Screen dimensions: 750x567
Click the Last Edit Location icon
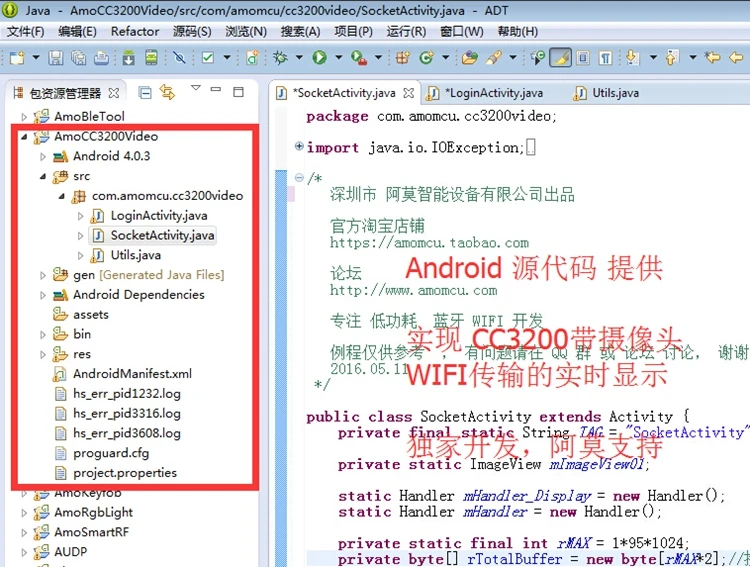(x=712, y=58)
